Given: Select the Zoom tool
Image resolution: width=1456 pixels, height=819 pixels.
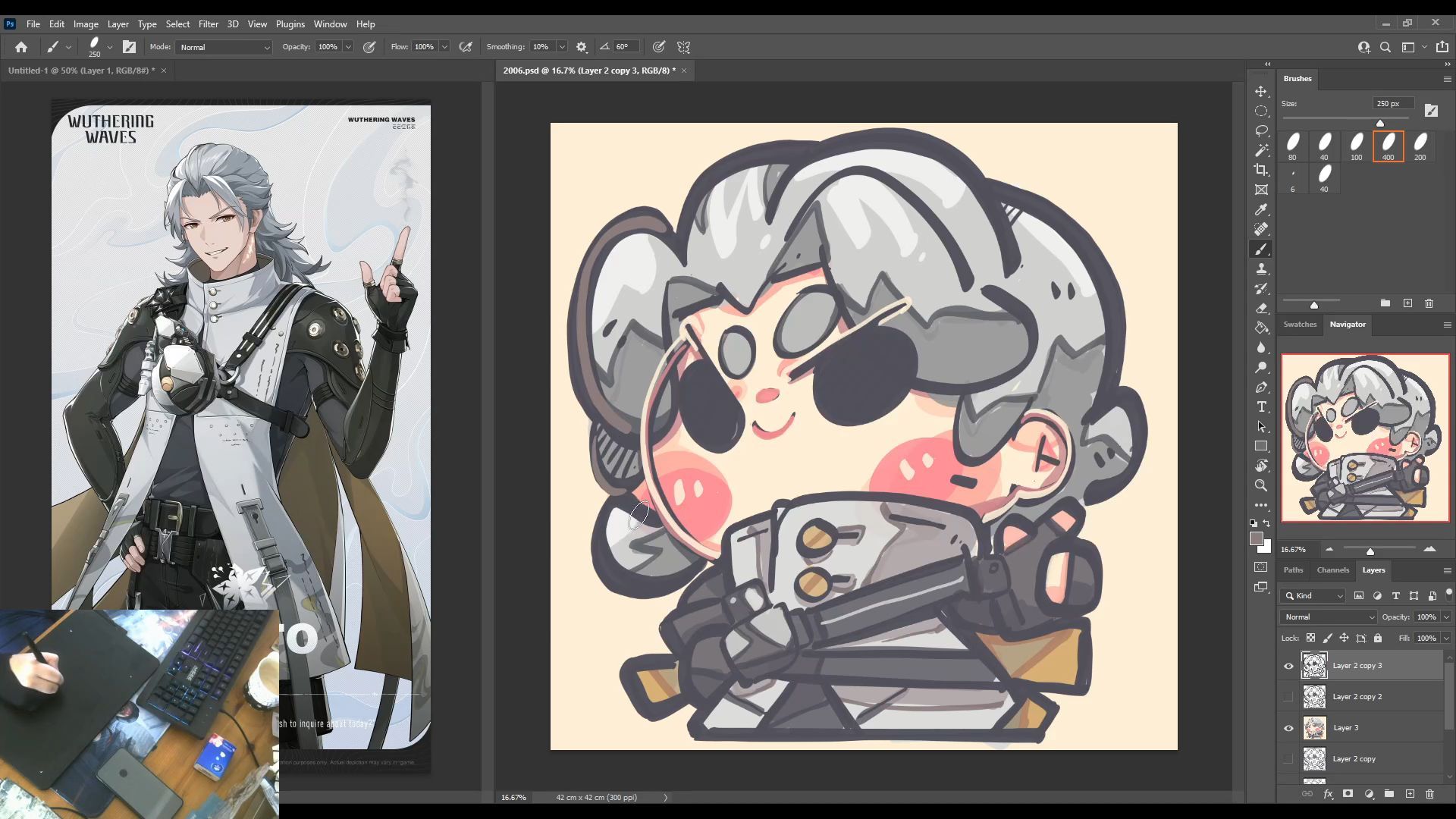Looking at the screenshot, I should tap(1261, 485).
